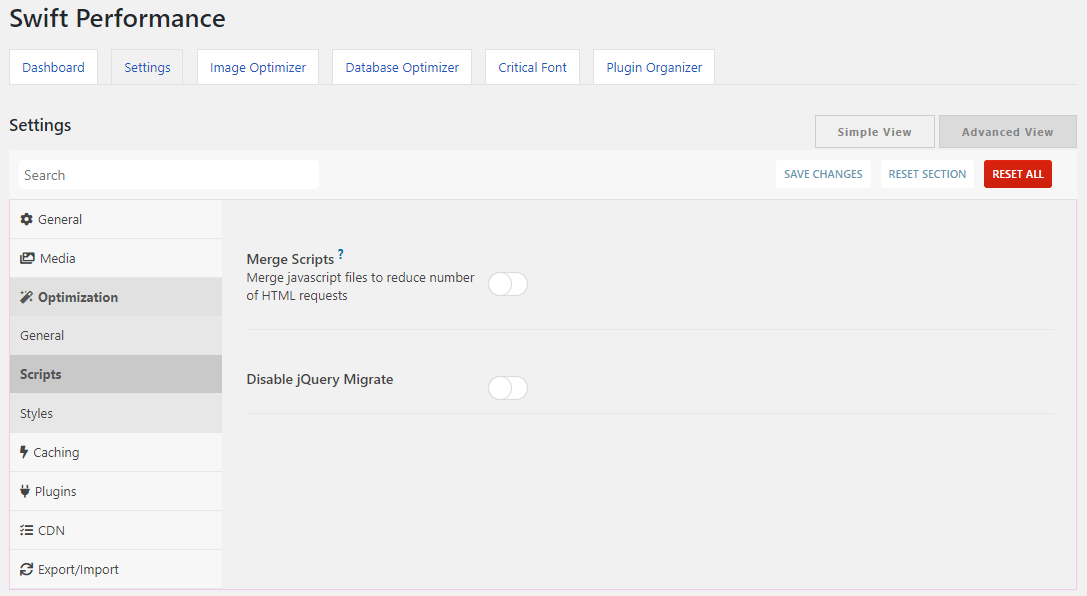Select the Styles subsection under Optimization

click(37, 413)
